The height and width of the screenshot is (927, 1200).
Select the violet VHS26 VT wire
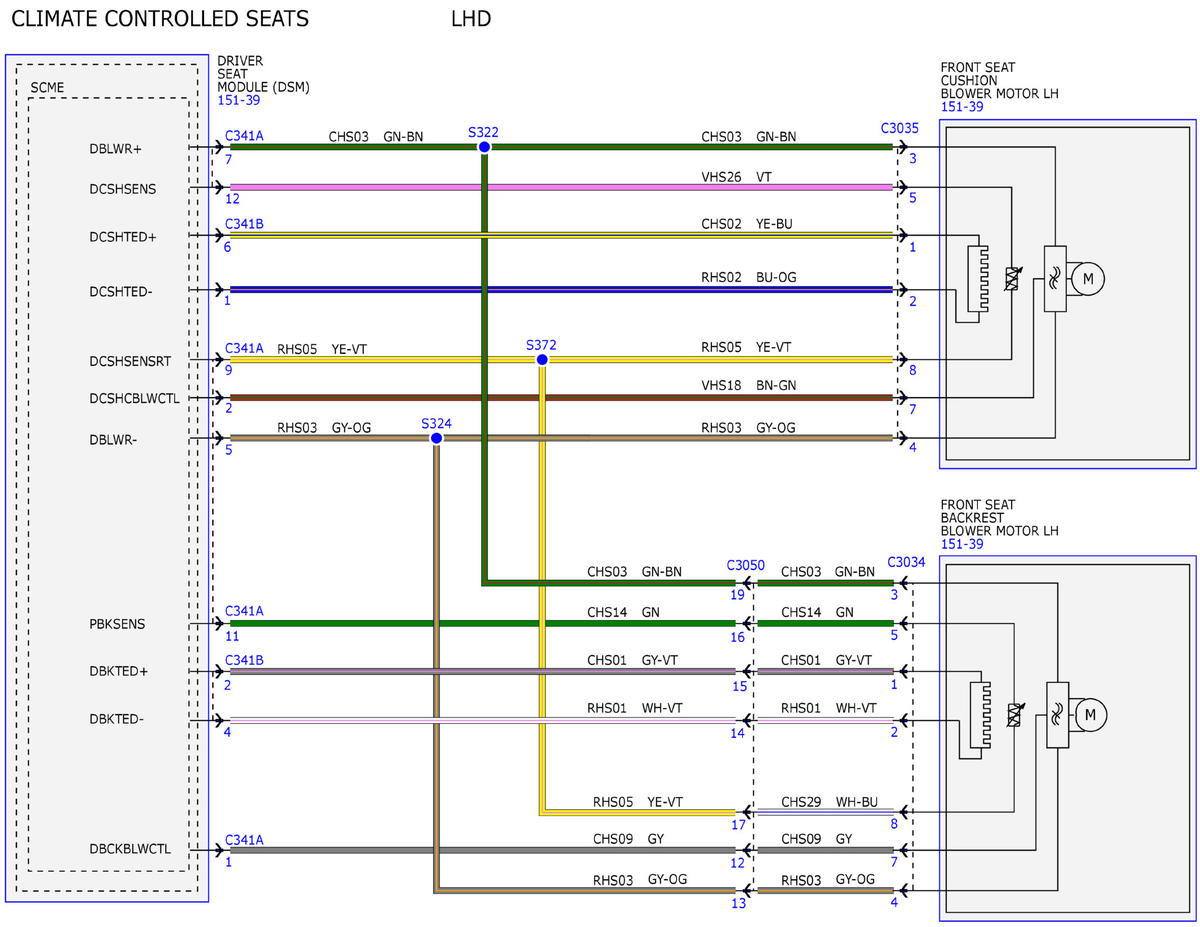(561, 187)
